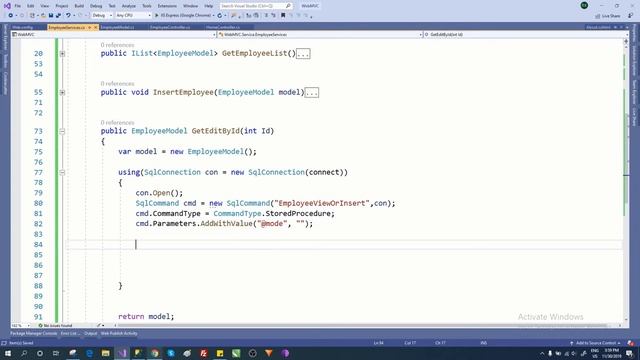Click the Windows taskbar search icon
Viewport: 640px width, 360px height.
click(24, 353)
